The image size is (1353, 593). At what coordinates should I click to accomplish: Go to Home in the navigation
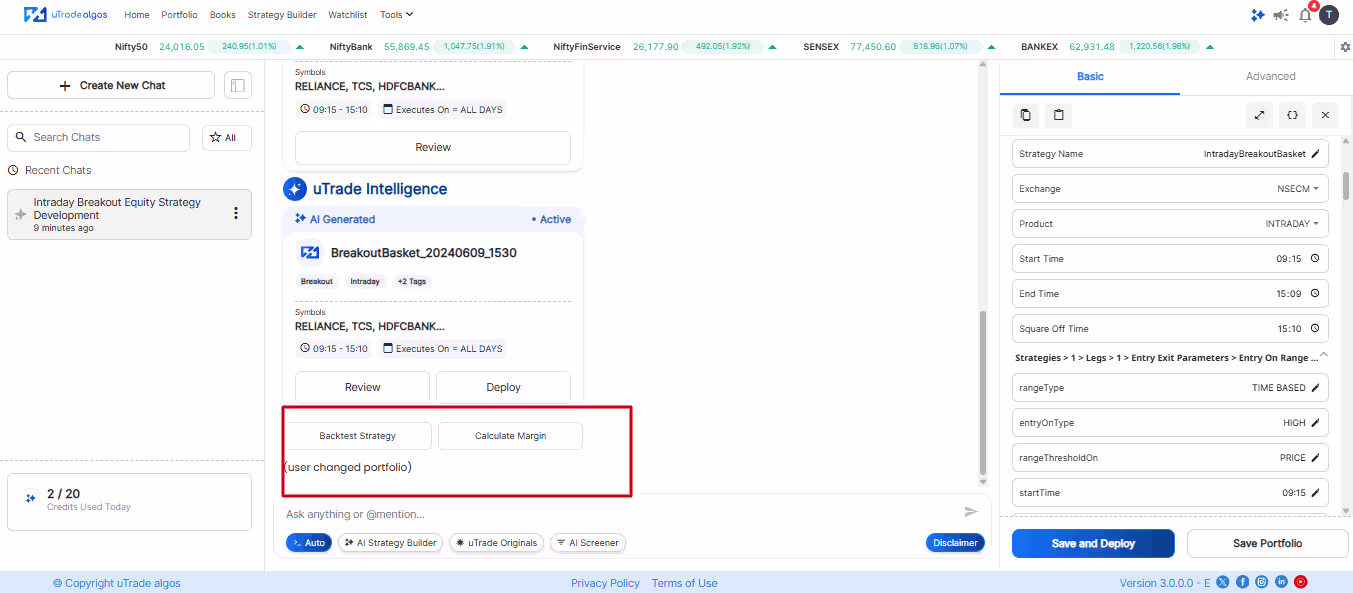click(137, 15)
